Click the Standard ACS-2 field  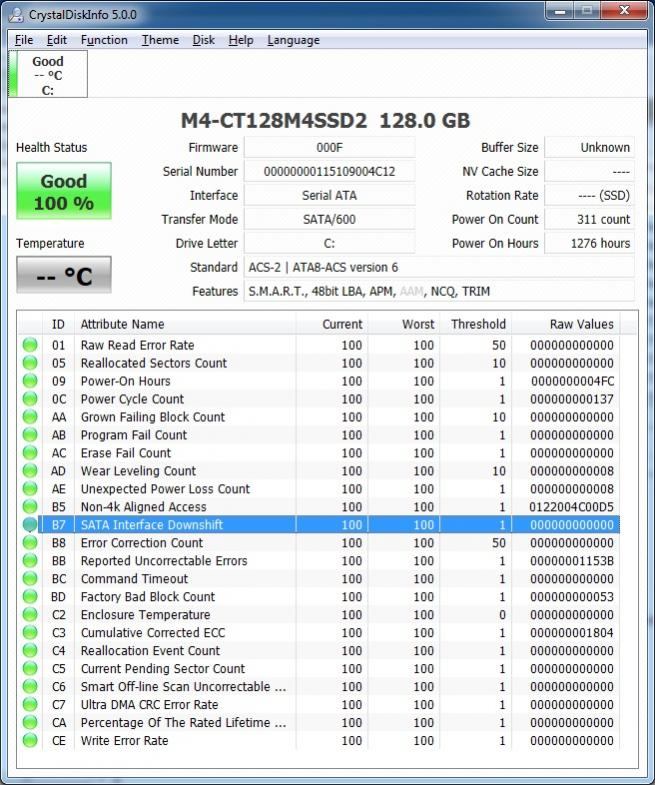439,267
